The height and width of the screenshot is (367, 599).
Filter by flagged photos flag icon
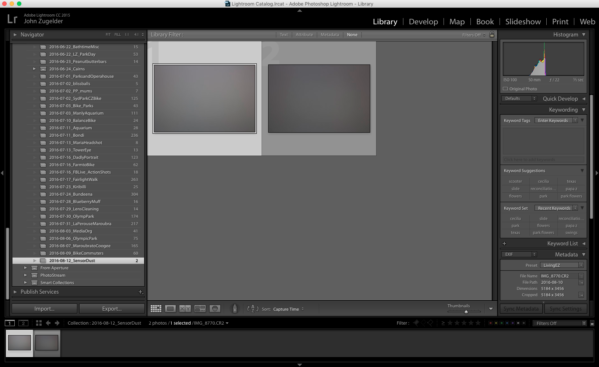pyautogui.click(x=416, y=323)
